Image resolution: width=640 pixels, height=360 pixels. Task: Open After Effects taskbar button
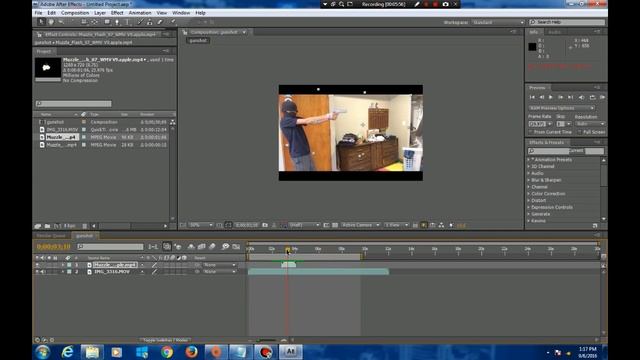coord(291,351)
